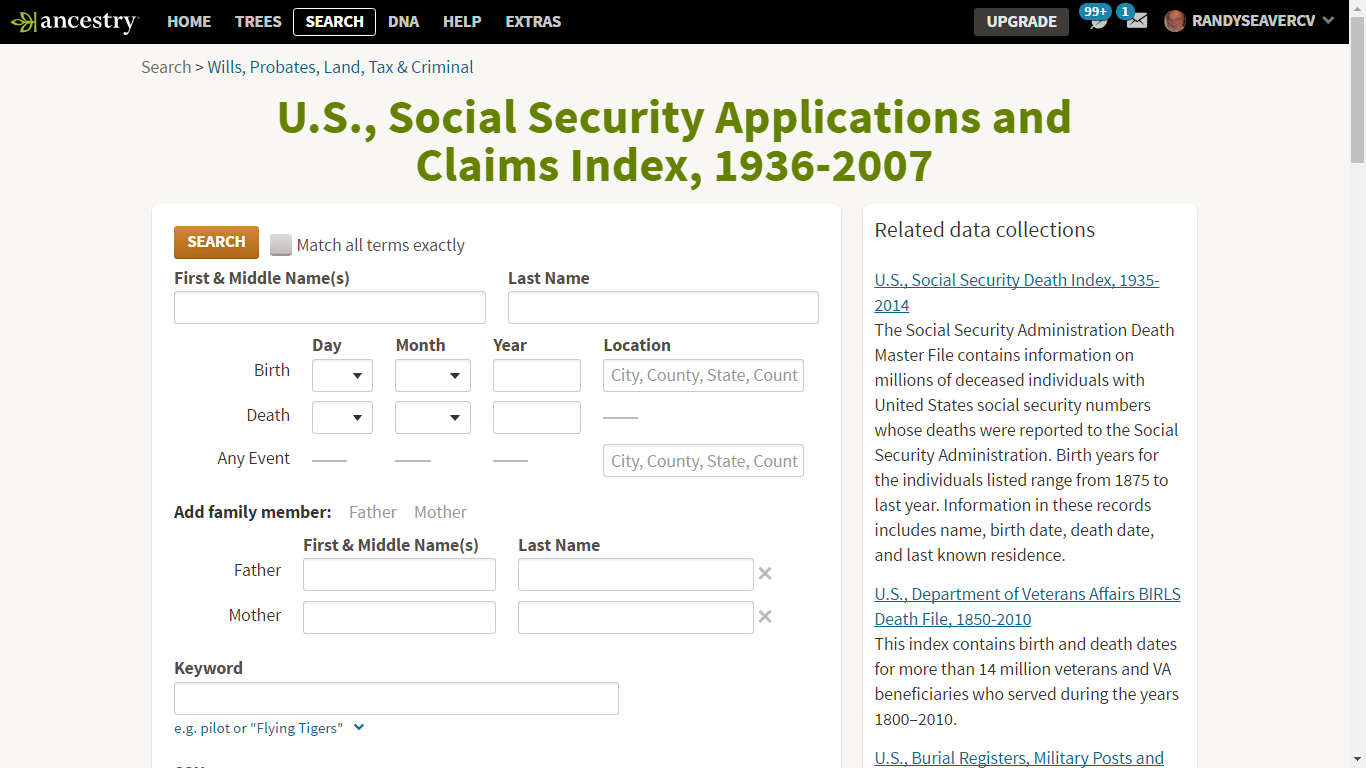Click the Birth Year input

coord(537,375)
